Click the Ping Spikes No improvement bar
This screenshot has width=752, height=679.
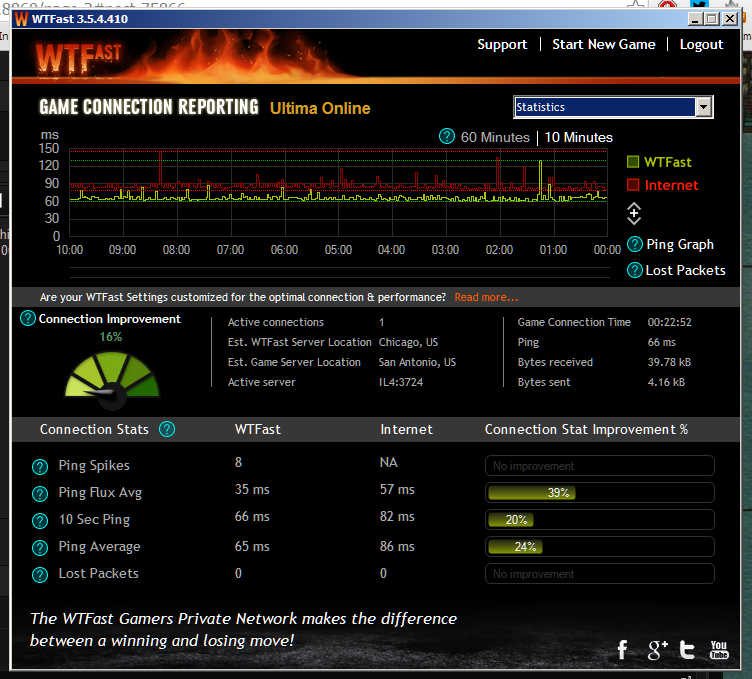point(599,466)
